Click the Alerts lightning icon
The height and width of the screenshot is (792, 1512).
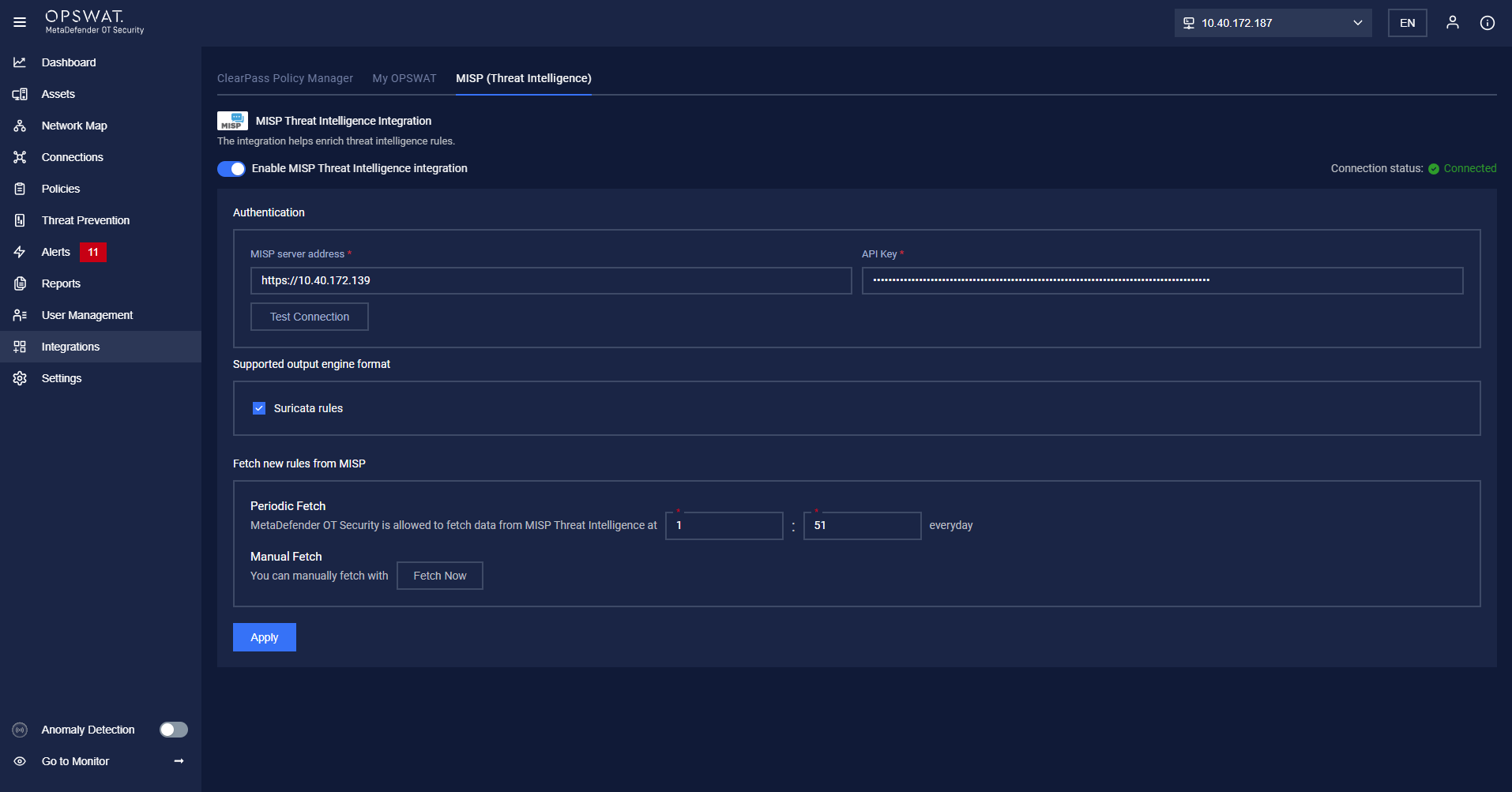click(20, 252)
